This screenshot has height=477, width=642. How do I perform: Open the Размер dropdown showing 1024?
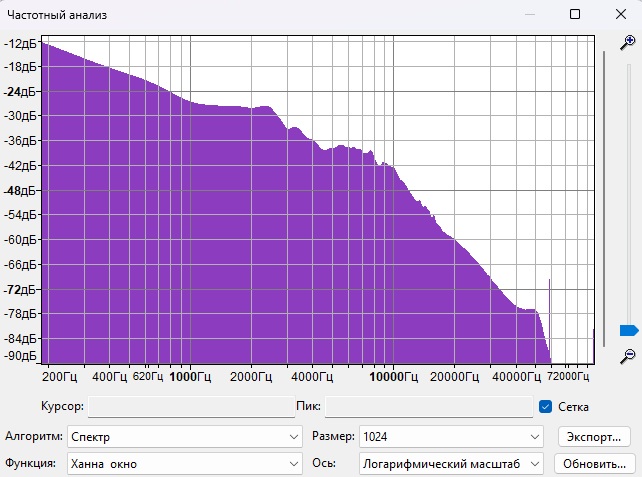pos(451,436)
